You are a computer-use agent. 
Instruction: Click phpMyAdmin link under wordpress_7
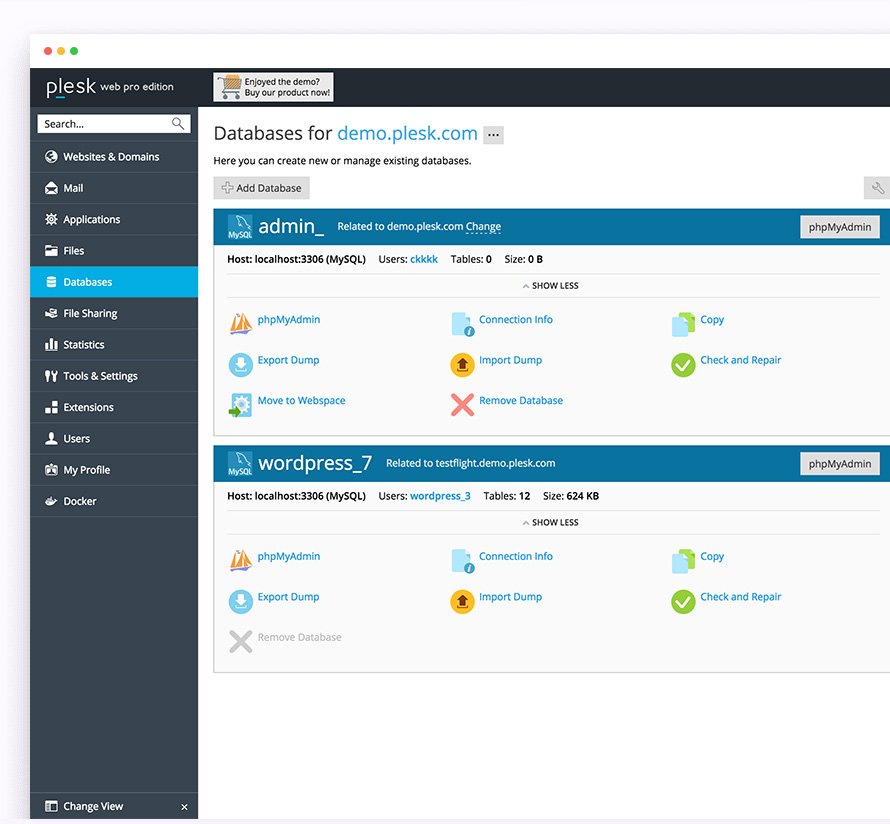pos(288,556)
